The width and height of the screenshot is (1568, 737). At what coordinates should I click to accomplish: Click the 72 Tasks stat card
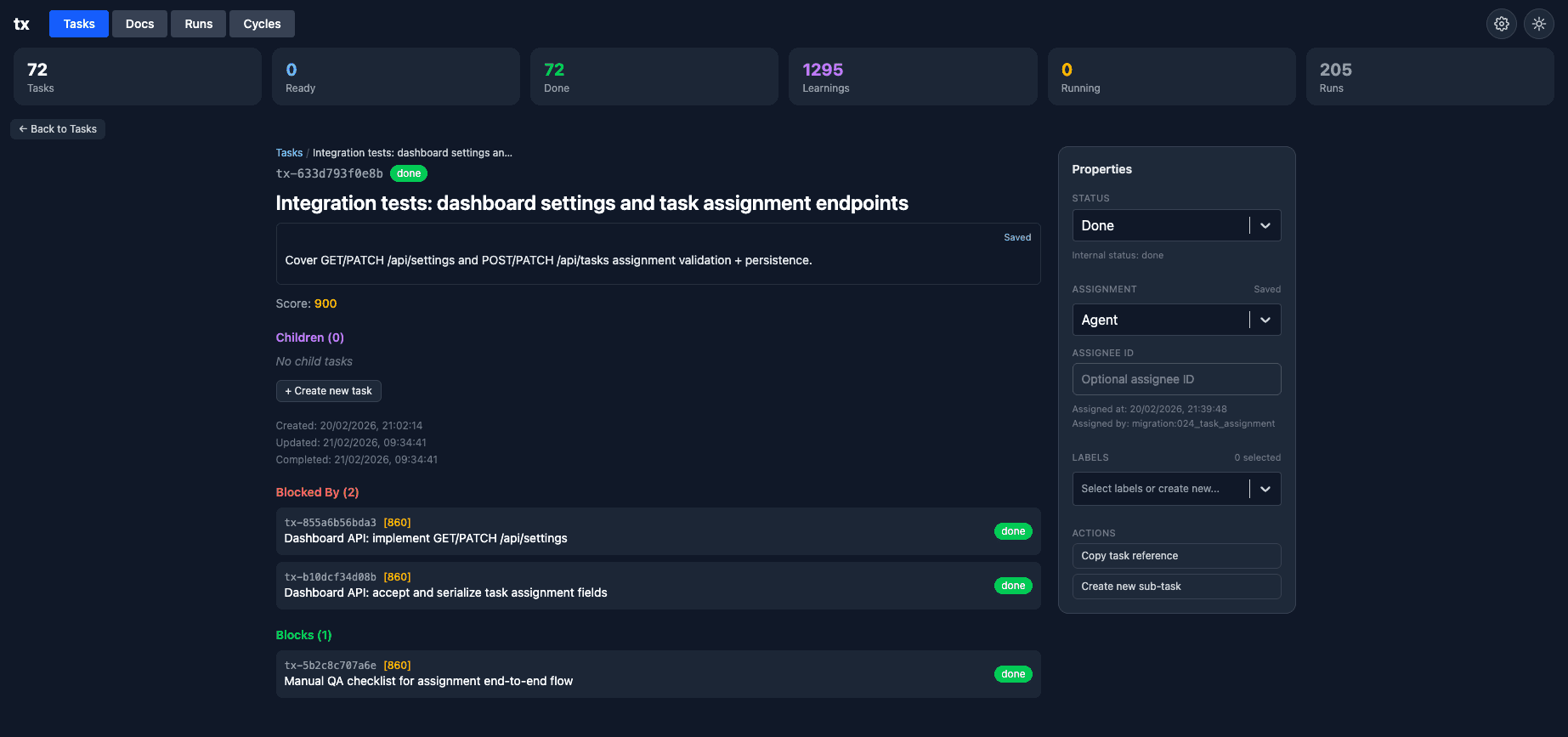138,77
